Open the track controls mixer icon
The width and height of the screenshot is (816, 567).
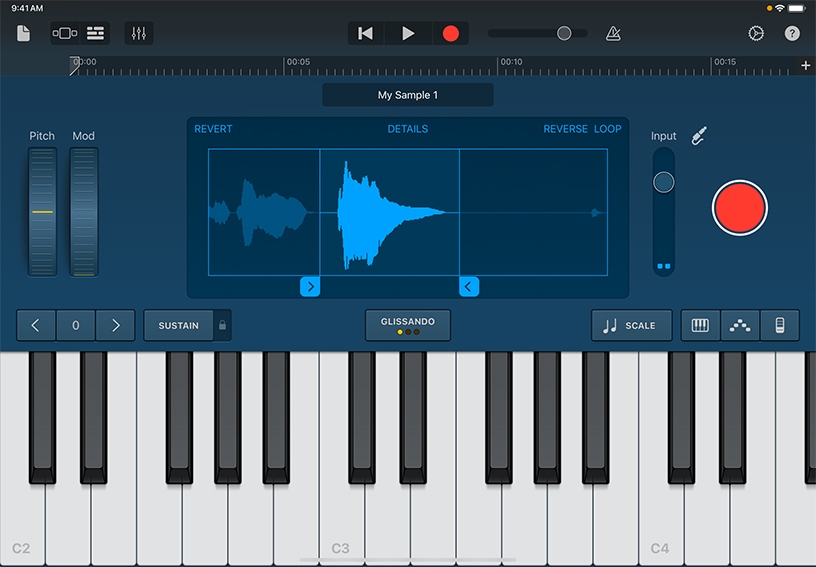pyautogui.click(x=139, y=33)
